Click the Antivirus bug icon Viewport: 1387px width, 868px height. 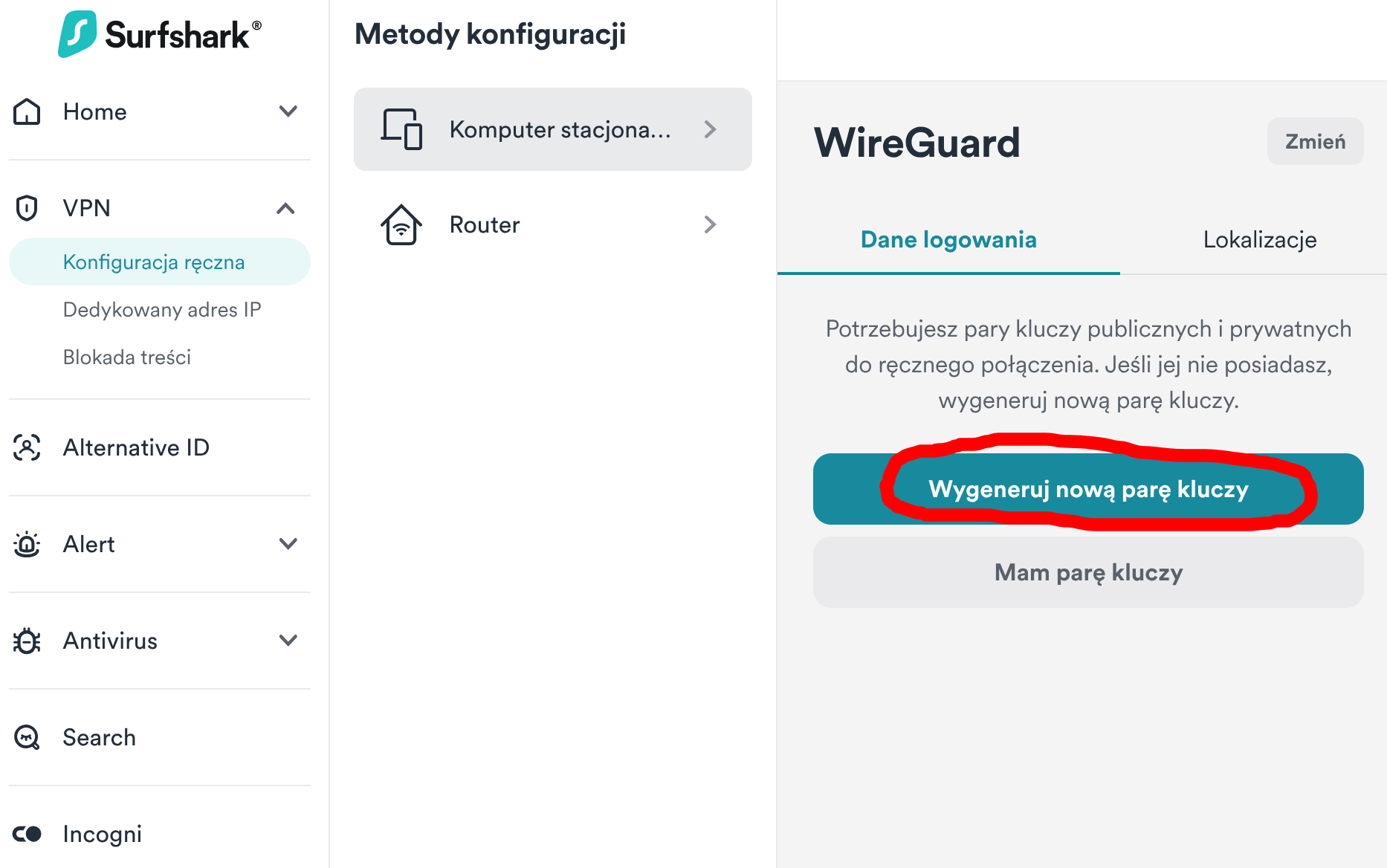tap(28, 641)
